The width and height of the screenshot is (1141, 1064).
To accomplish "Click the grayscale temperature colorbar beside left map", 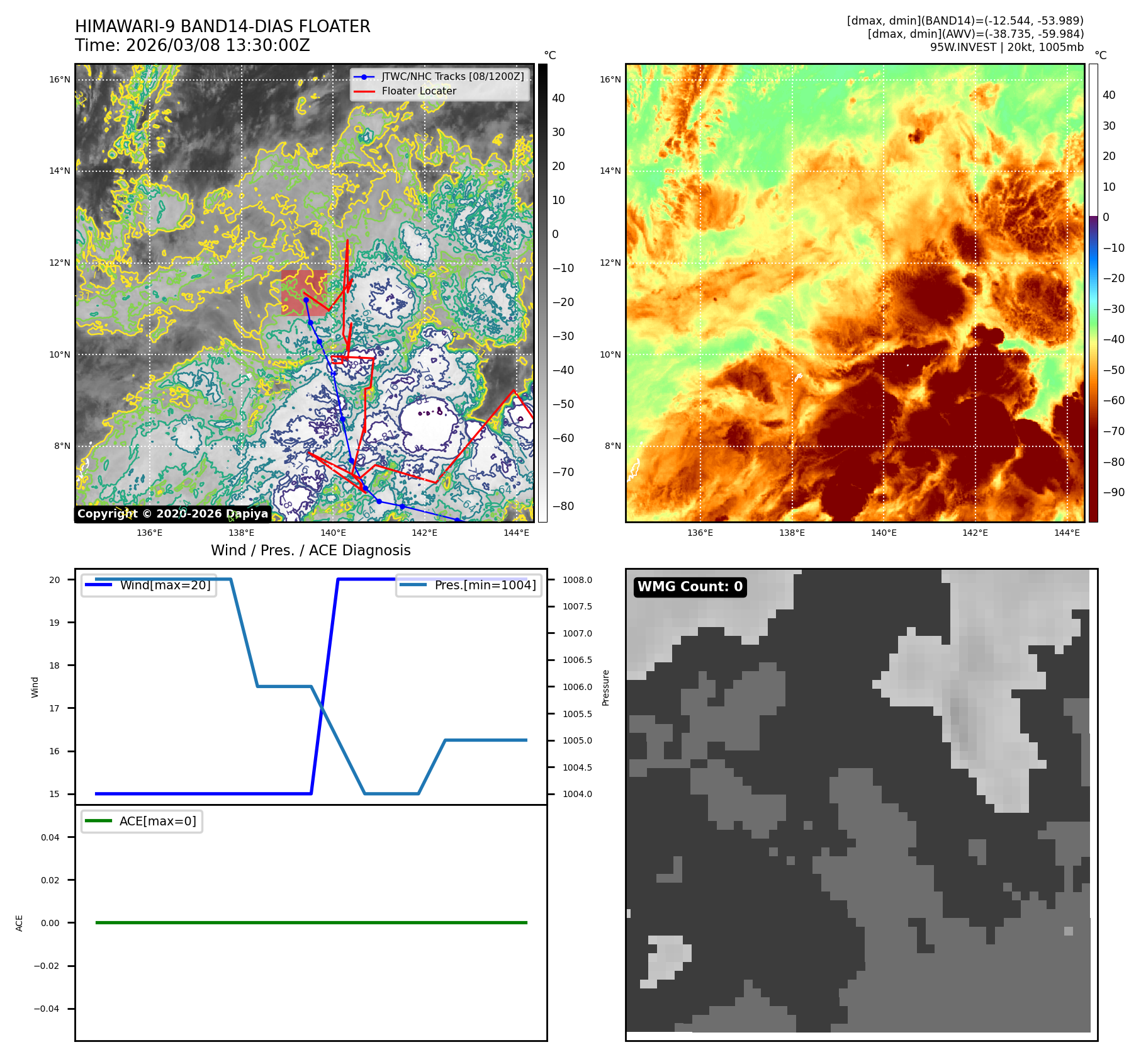I will 542,293.
